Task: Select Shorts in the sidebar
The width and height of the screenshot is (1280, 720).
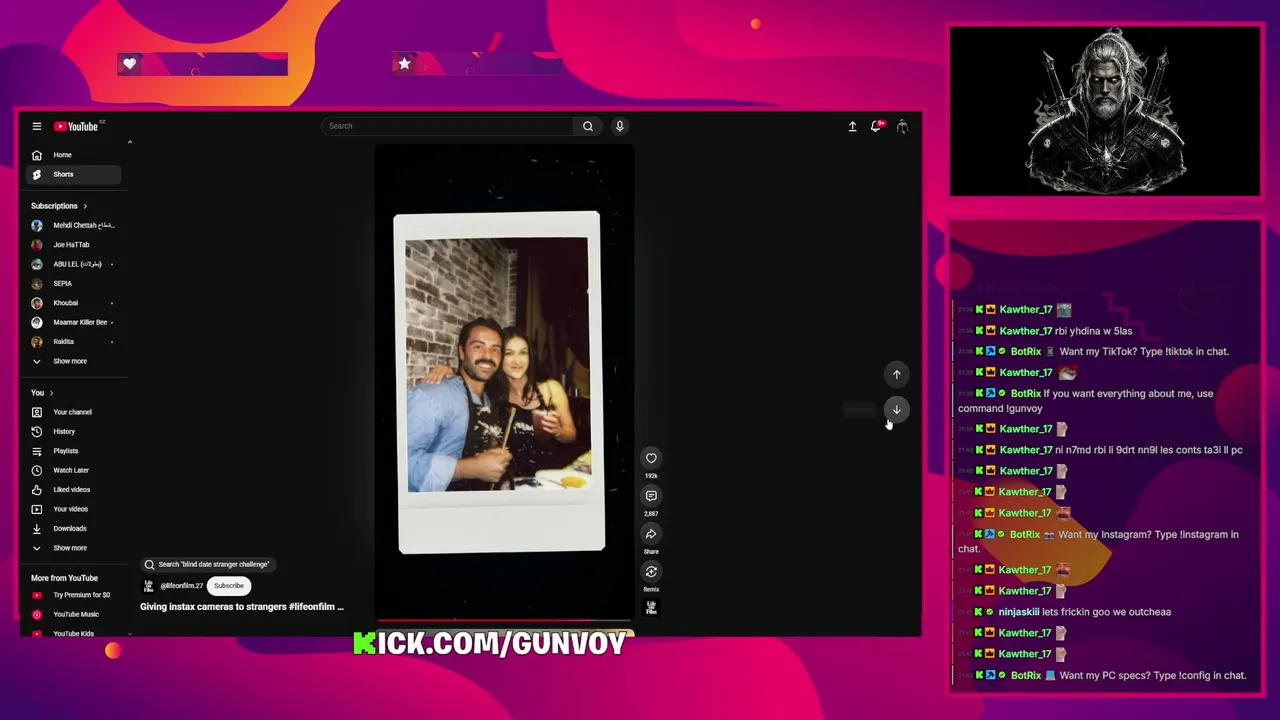Action: click(73, 174)
